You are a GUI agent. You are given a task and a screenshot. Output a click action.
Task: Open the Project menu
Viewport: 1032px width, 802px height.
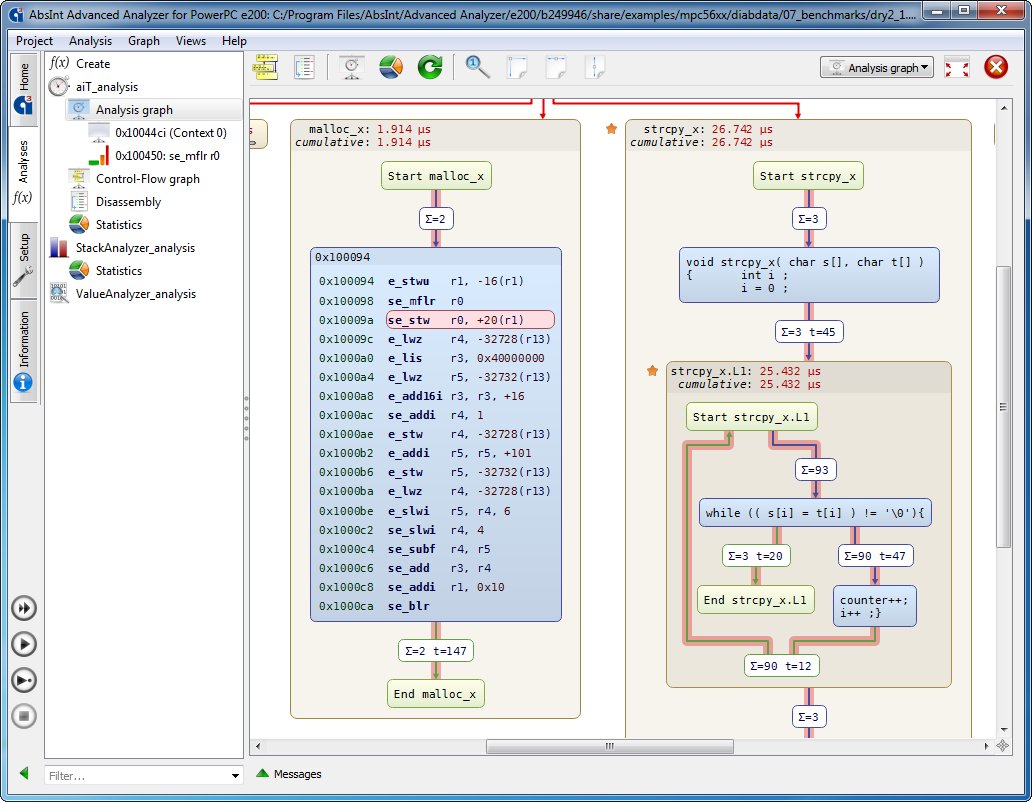pos(34,41)
